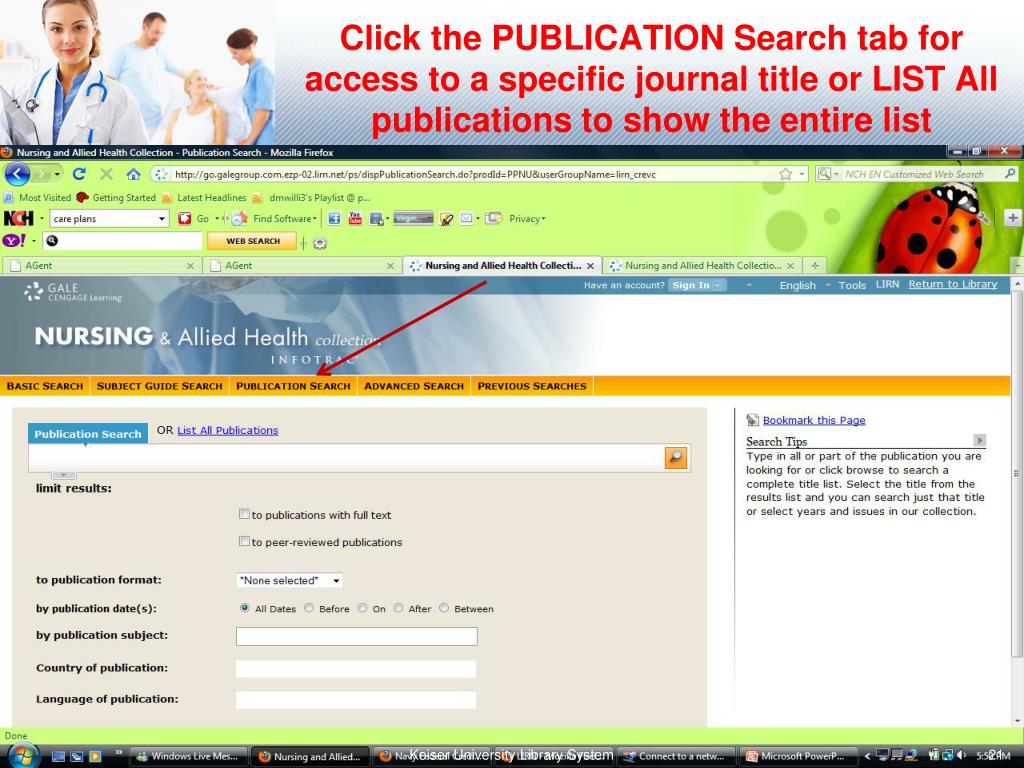Viewport: 1024px width, 768px height.
Task: Open the Most Visited bookmark
Action: coord(38,197)
